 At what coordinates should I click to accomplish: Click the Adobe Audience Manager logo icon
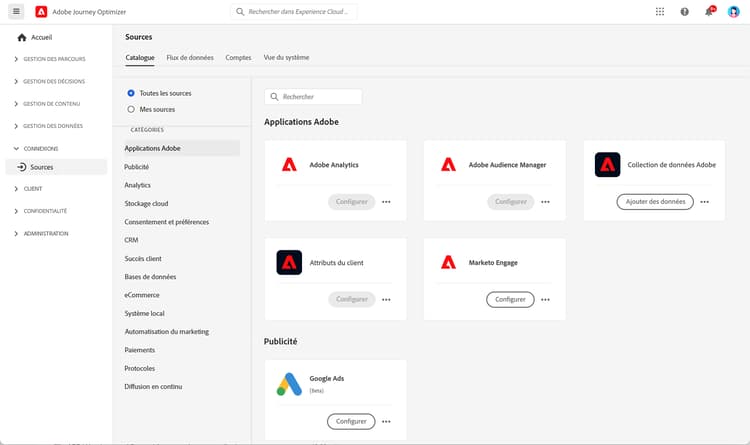pos(448,165)
